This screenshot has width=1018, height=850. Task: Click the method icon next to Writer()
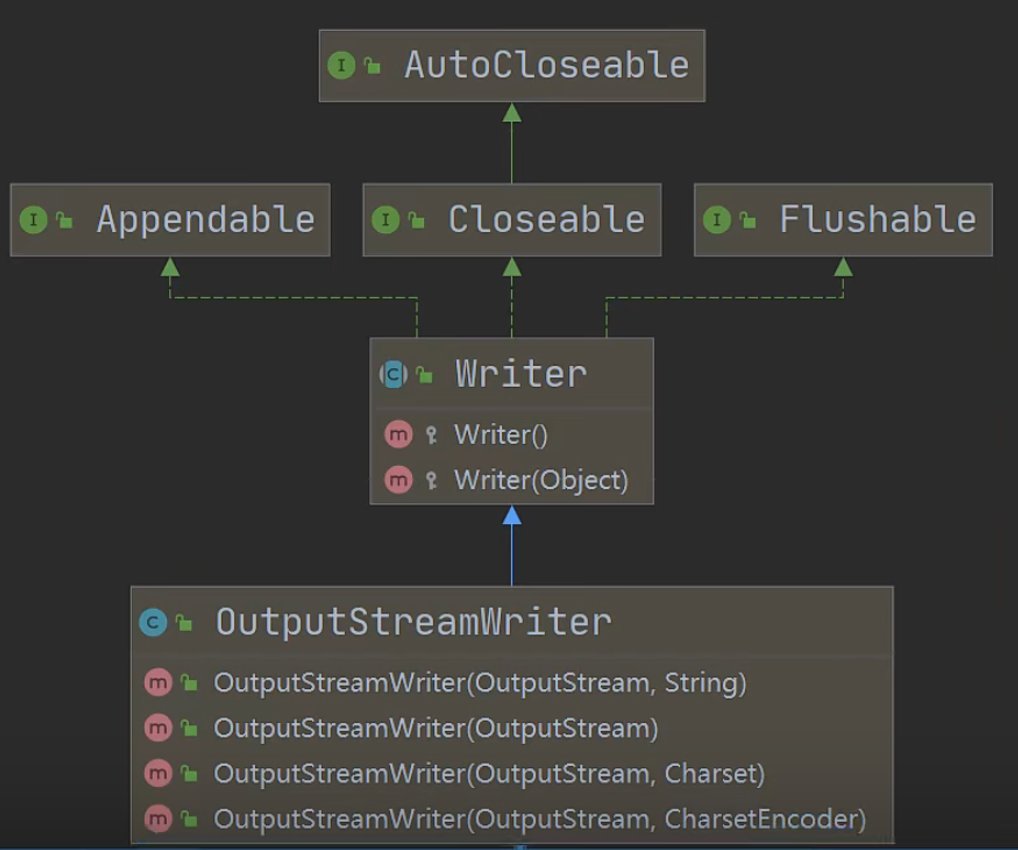(399, 434)
